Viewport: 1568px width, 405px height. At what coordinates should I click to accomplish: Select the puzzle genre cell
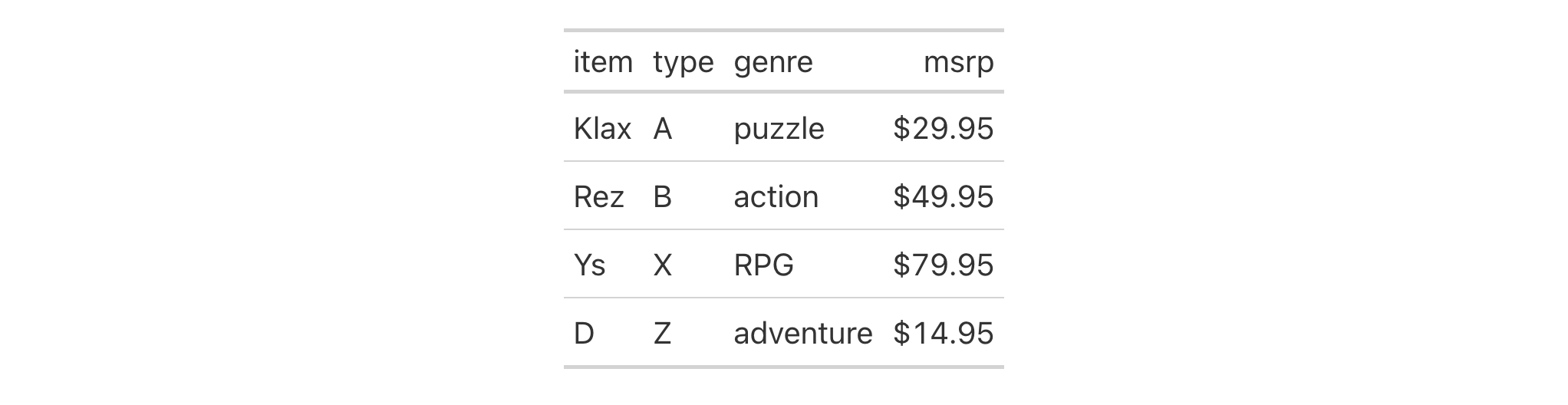pos(803,128)
